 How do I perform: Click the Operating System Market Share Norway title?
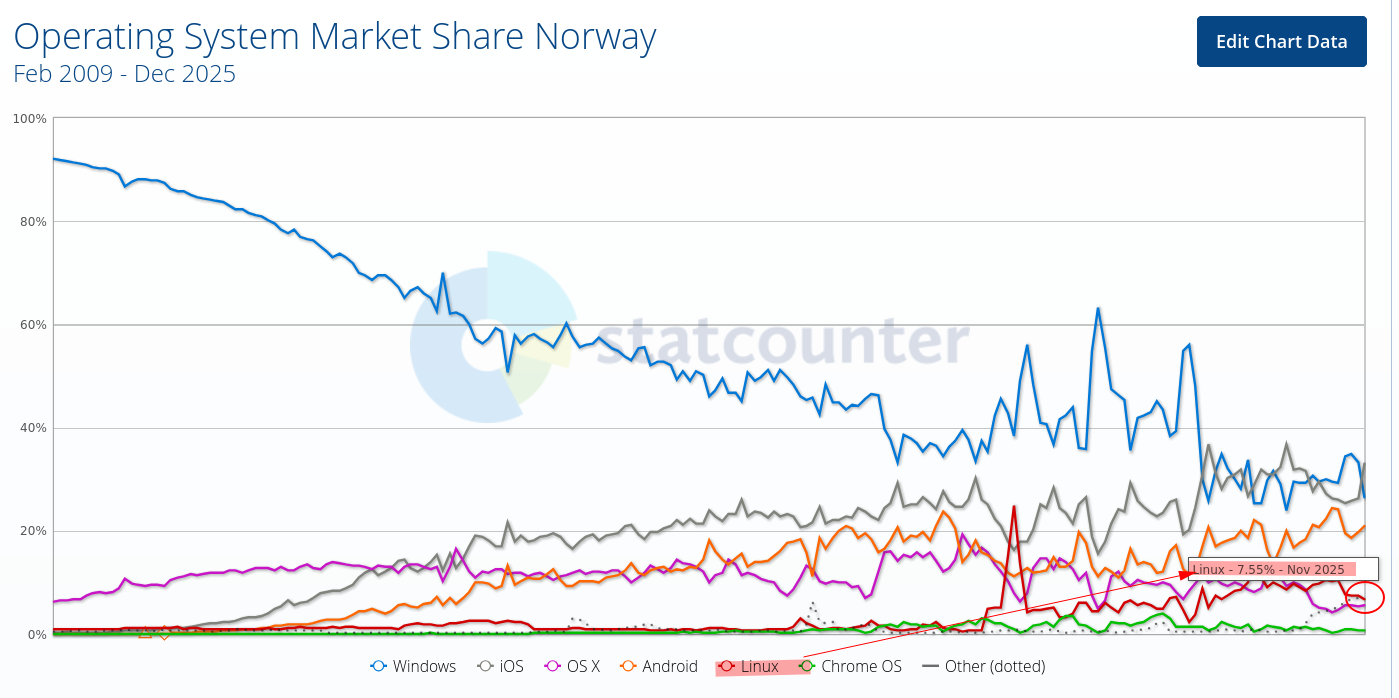335,37
